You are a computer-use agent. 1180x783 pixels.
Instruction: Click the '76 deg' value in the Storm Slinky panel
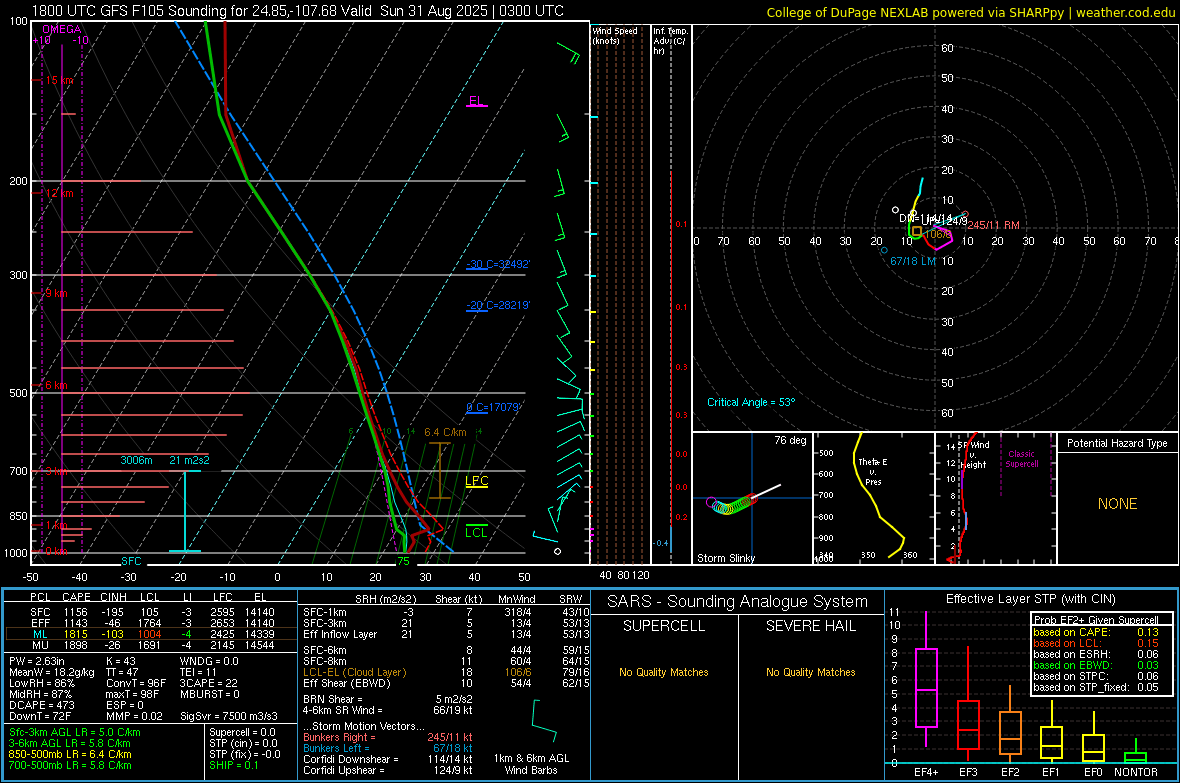pos(790,440)
